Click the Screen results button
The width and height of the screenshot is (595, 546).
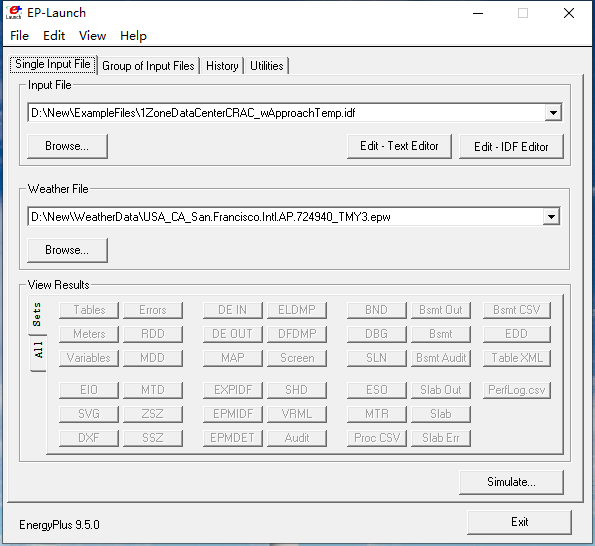click(297, 358)
